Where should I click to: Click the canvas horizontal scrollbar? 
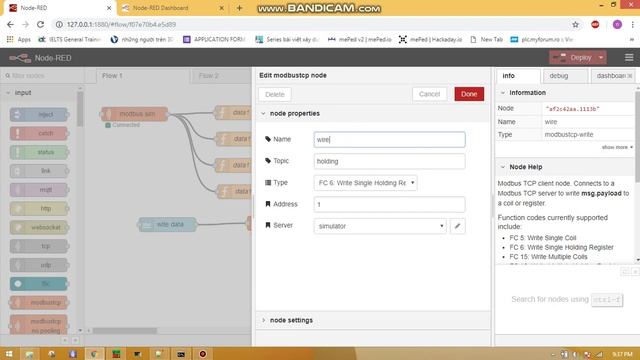[124, 331]
